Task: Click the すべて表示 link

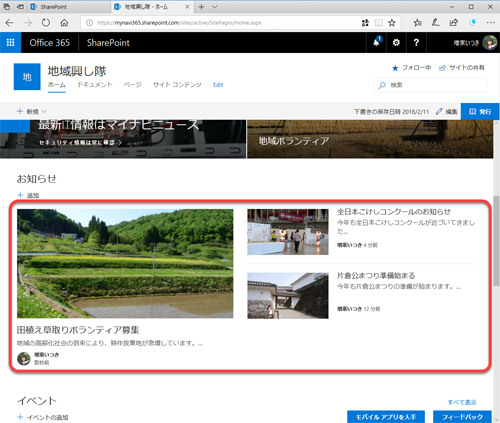Action: point(462,402)
